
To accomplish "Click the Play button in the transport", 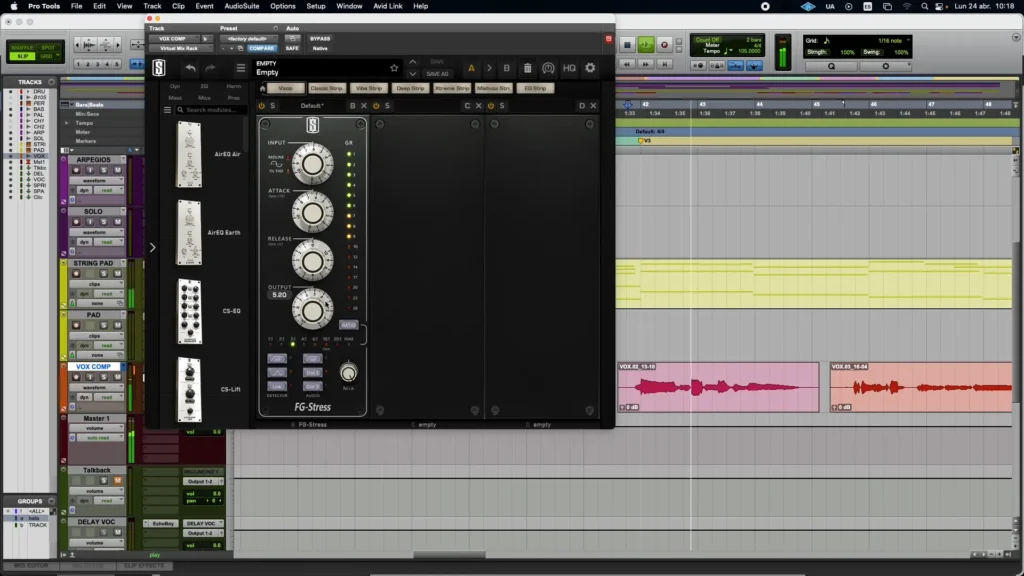I will (x=646, y=45).
